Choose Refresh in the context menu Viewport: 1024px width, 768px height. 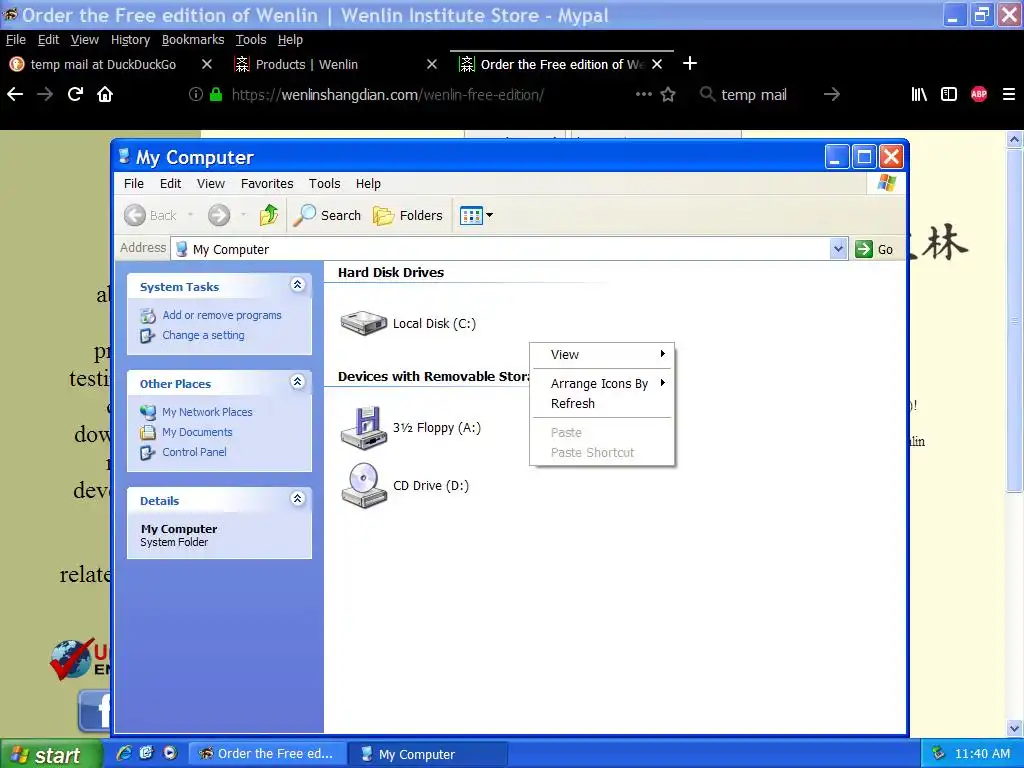[602, 404]
